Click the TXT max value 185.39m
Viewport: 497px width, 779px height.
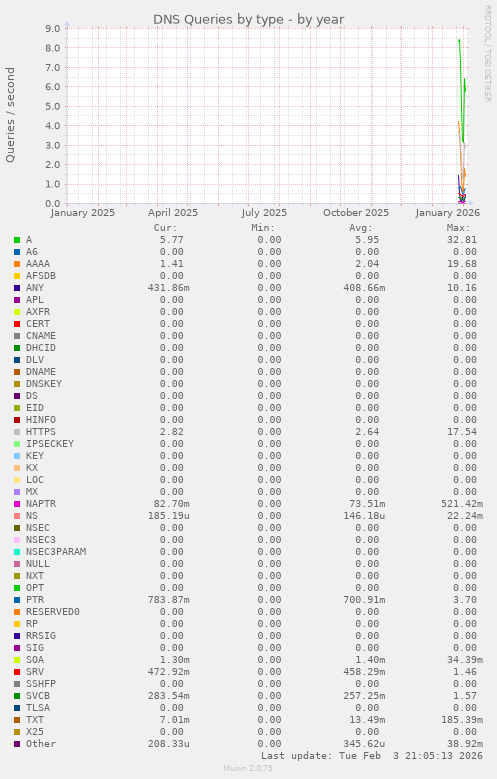[x=462, y=720]
